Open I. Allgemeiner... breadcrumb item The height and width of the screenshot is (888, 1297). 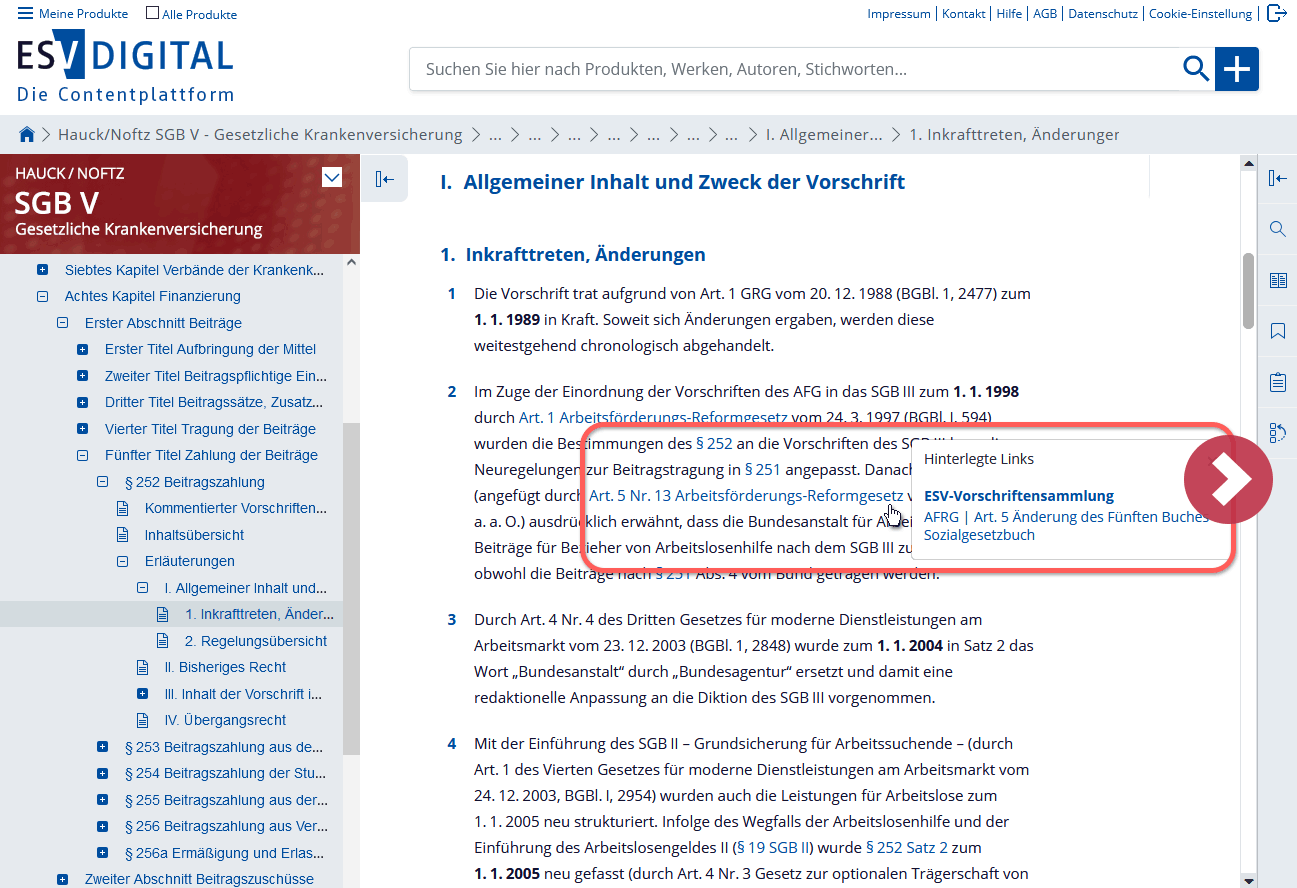point(824,134)
